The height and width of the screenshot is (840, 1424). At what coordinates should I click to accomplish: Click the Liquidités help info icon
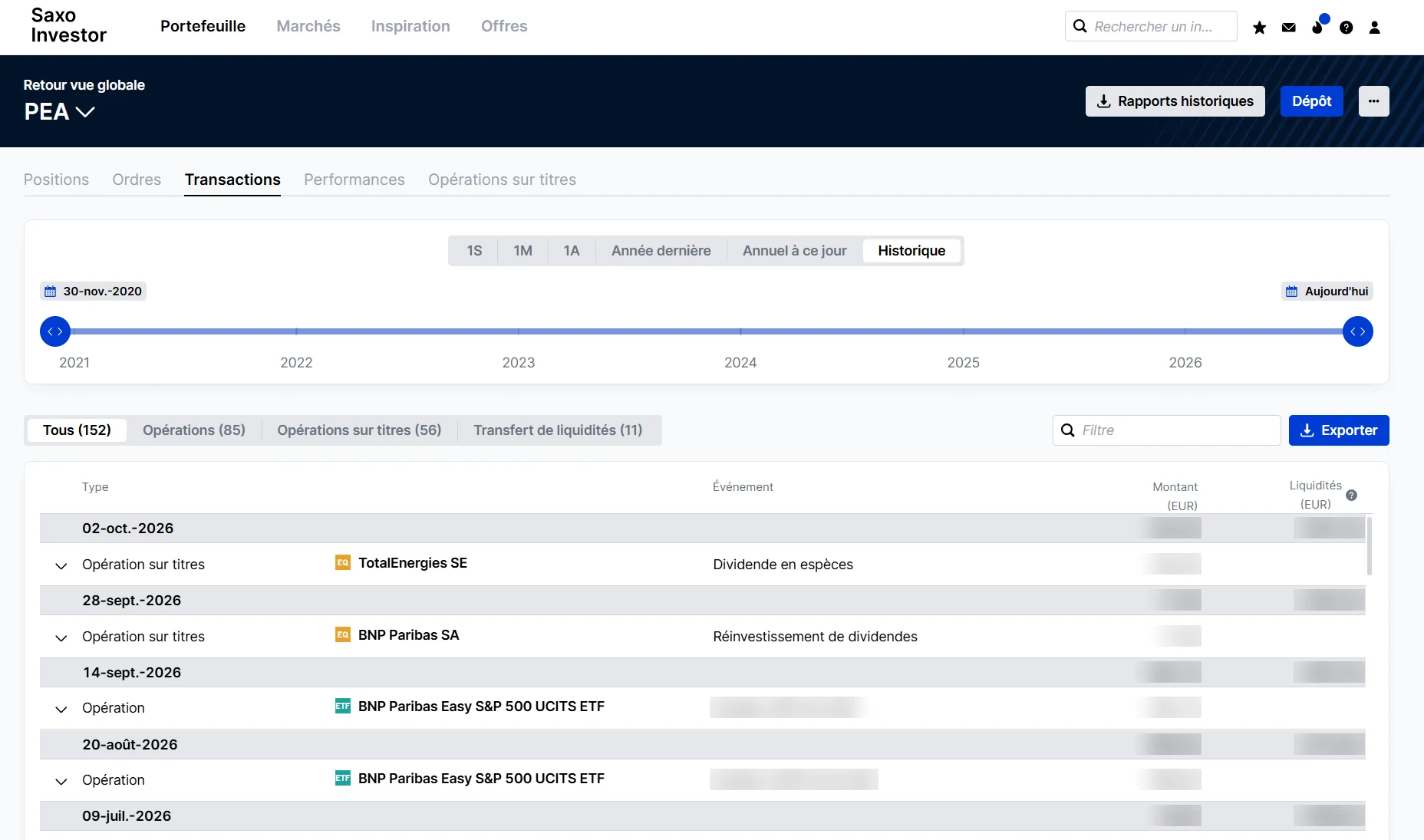(1351, 496)
